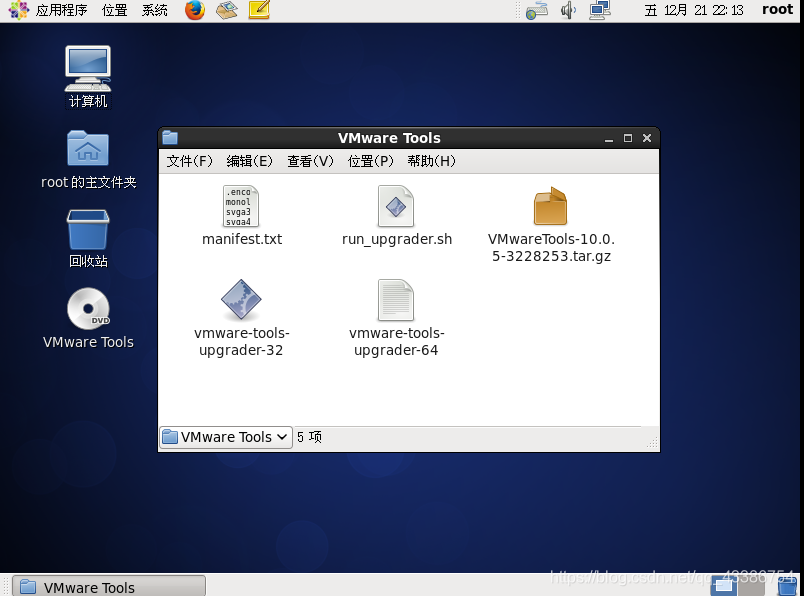This screenshot has width=804, height=596.
Task: Select the vmware-tools-upgrader-32 icon
Action: coord(241,300)
